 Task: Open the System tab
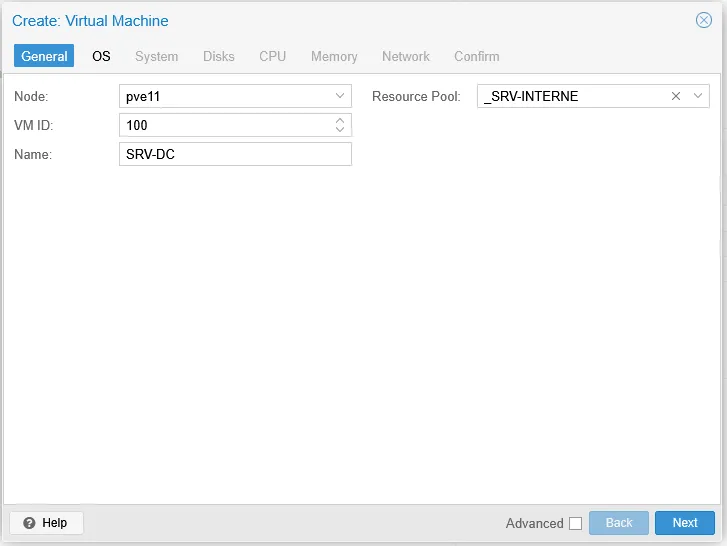(157, 56)
